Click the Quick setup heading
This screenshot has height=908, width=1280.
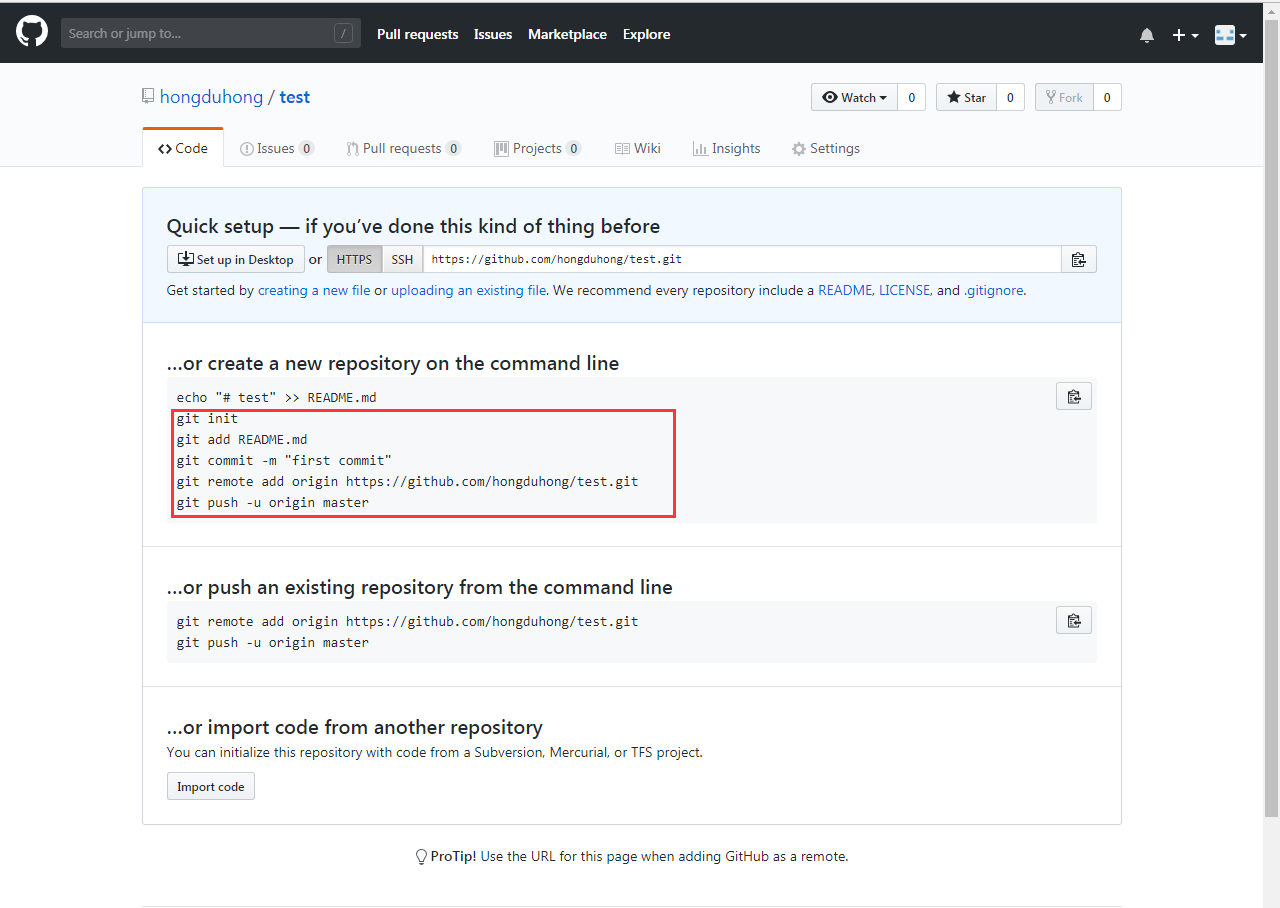413,226
